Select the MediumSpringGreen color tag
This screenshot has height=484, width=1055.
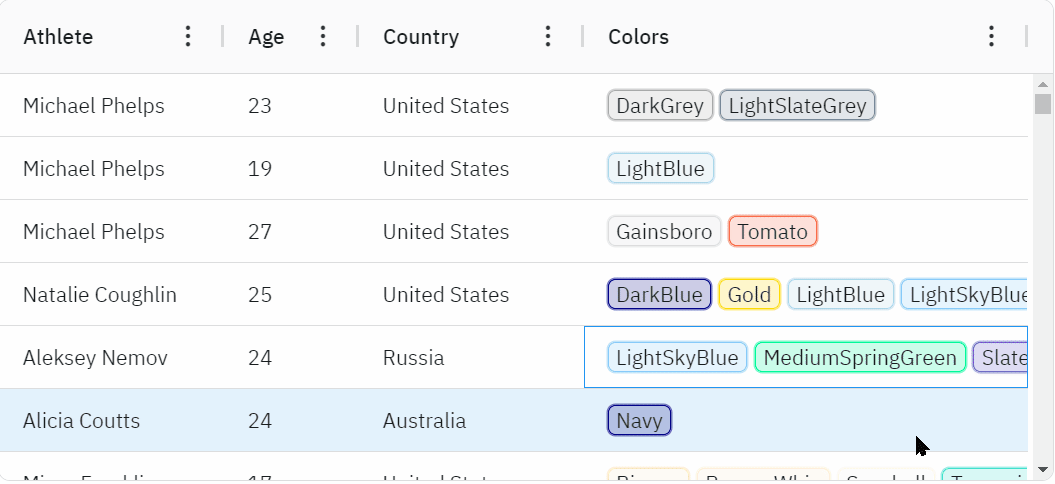(x=860, y=357)
